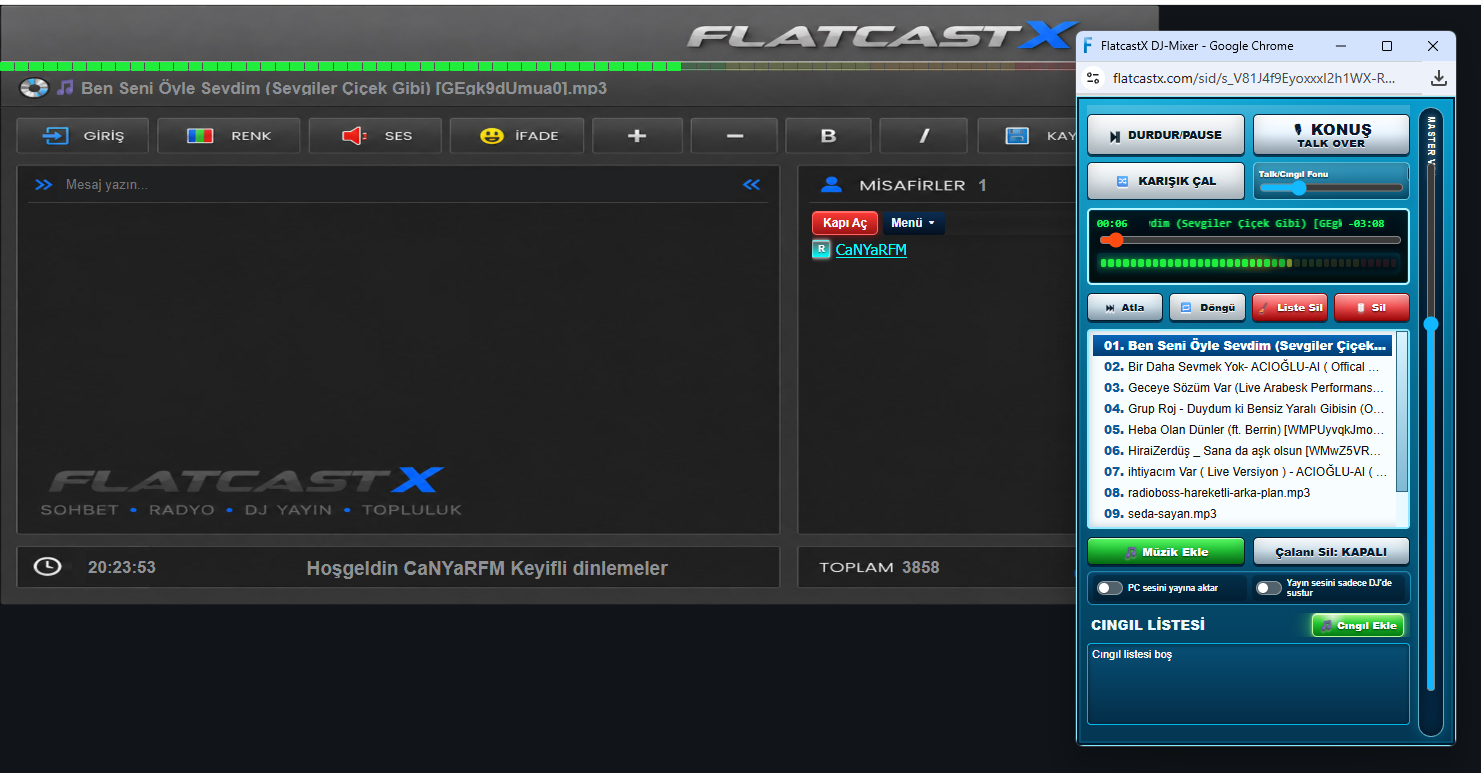Screen dimensions: 1481x773
Task: Toggle Yayın sesini sadece DJ'de sustur switch
Action: point(1269,588)
